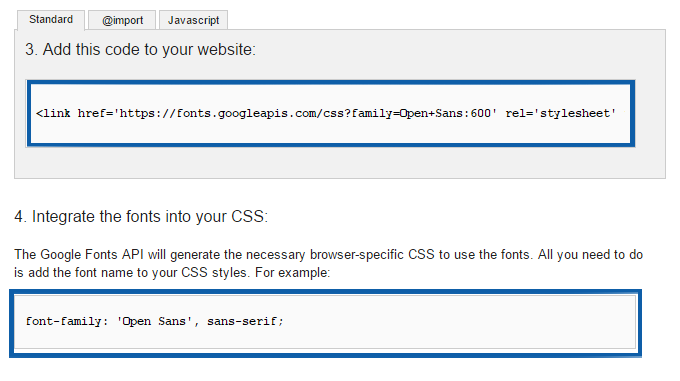The height and width of the screenshot is (381, 680).
Task: Click the 'Add this code to your website' heading
Action: 140,49
